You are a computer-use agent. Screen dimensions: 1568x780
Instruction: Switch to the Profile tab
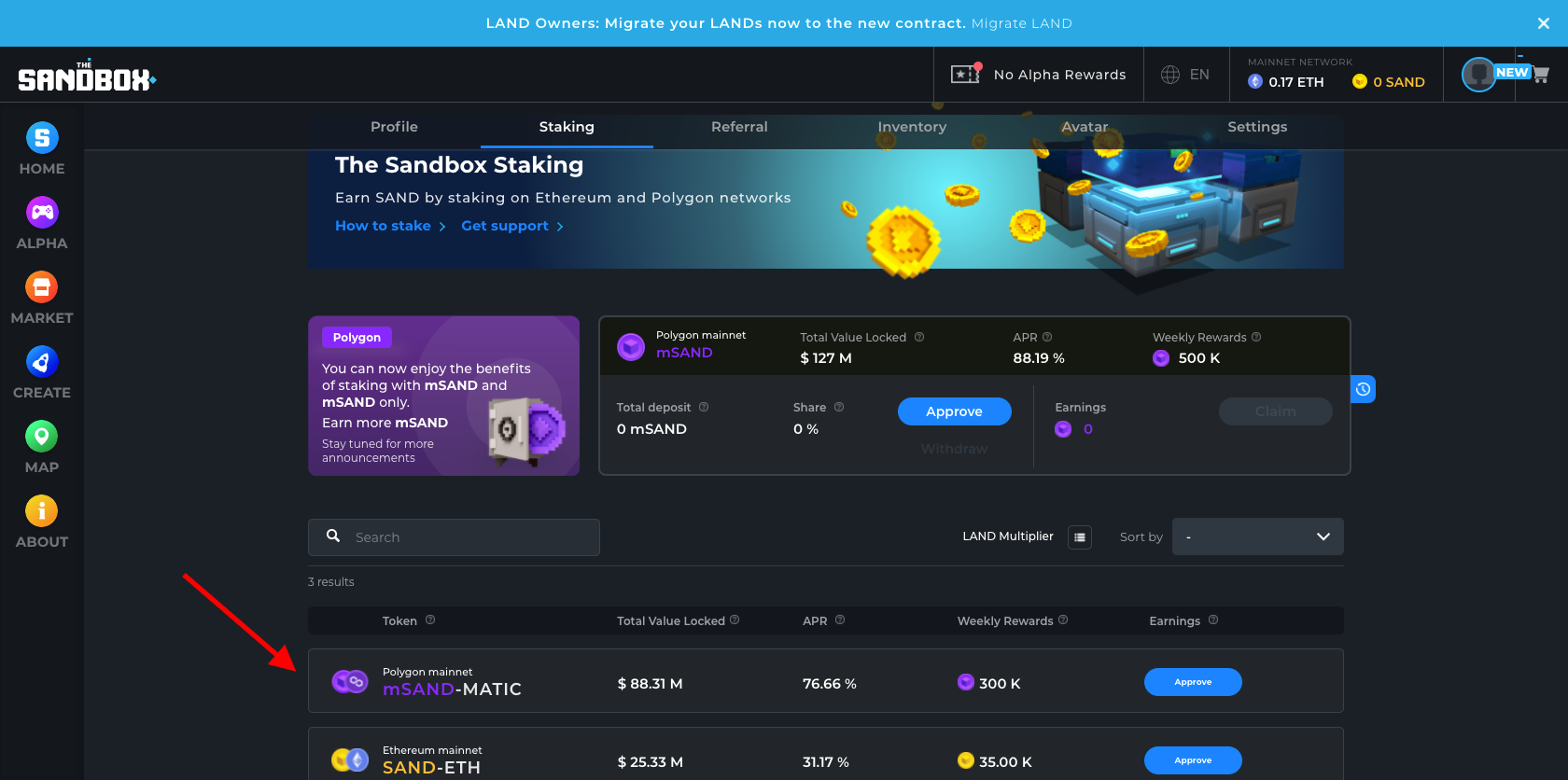[394, 127]
